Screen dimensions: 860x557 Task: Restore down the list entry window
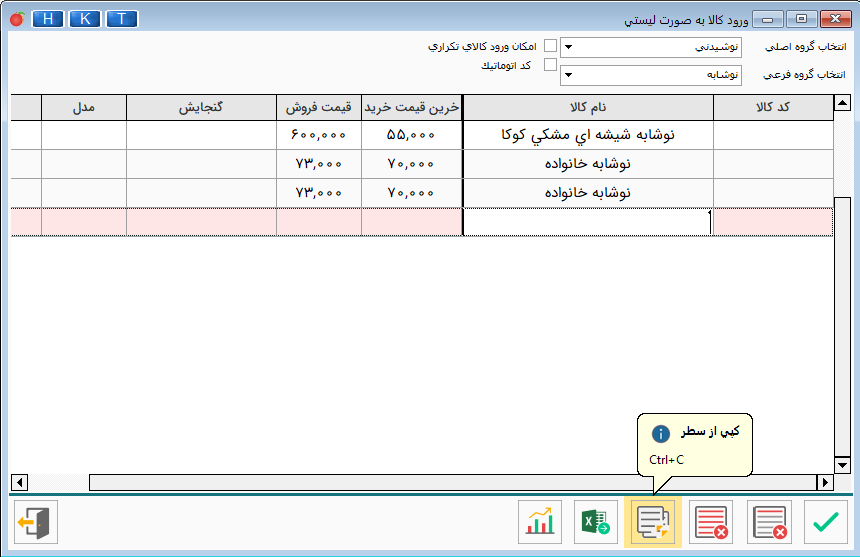801,19
